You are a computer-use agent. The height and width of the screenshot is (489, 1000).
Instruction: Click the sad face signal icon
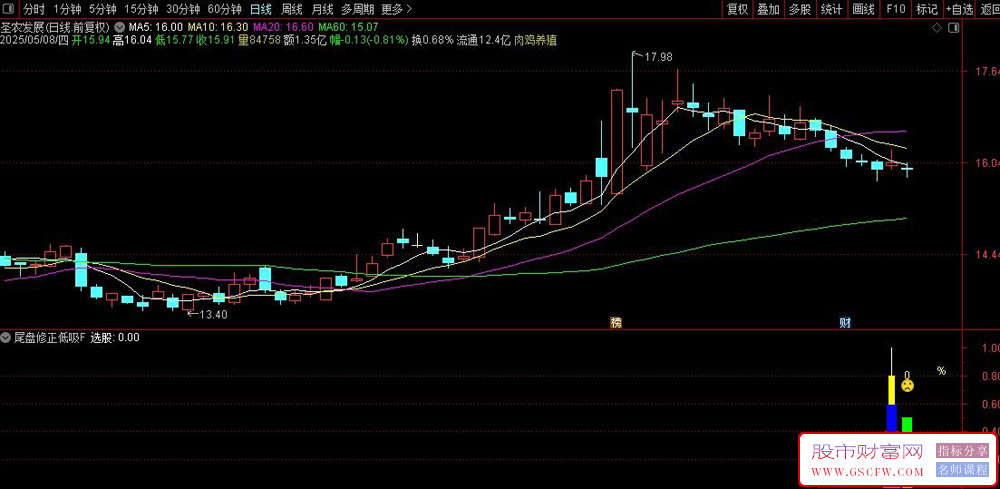pos(907,386)
